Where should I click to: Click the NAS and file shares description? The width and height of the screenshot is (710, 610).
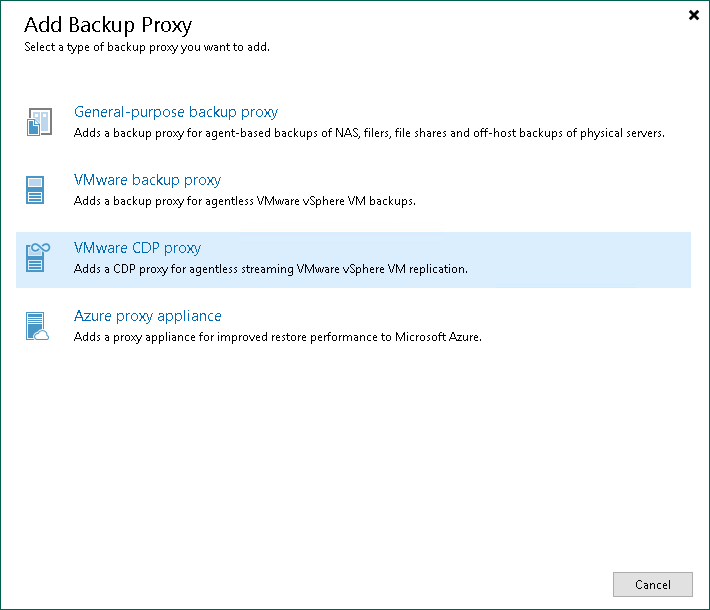click(x=369, y=133)
